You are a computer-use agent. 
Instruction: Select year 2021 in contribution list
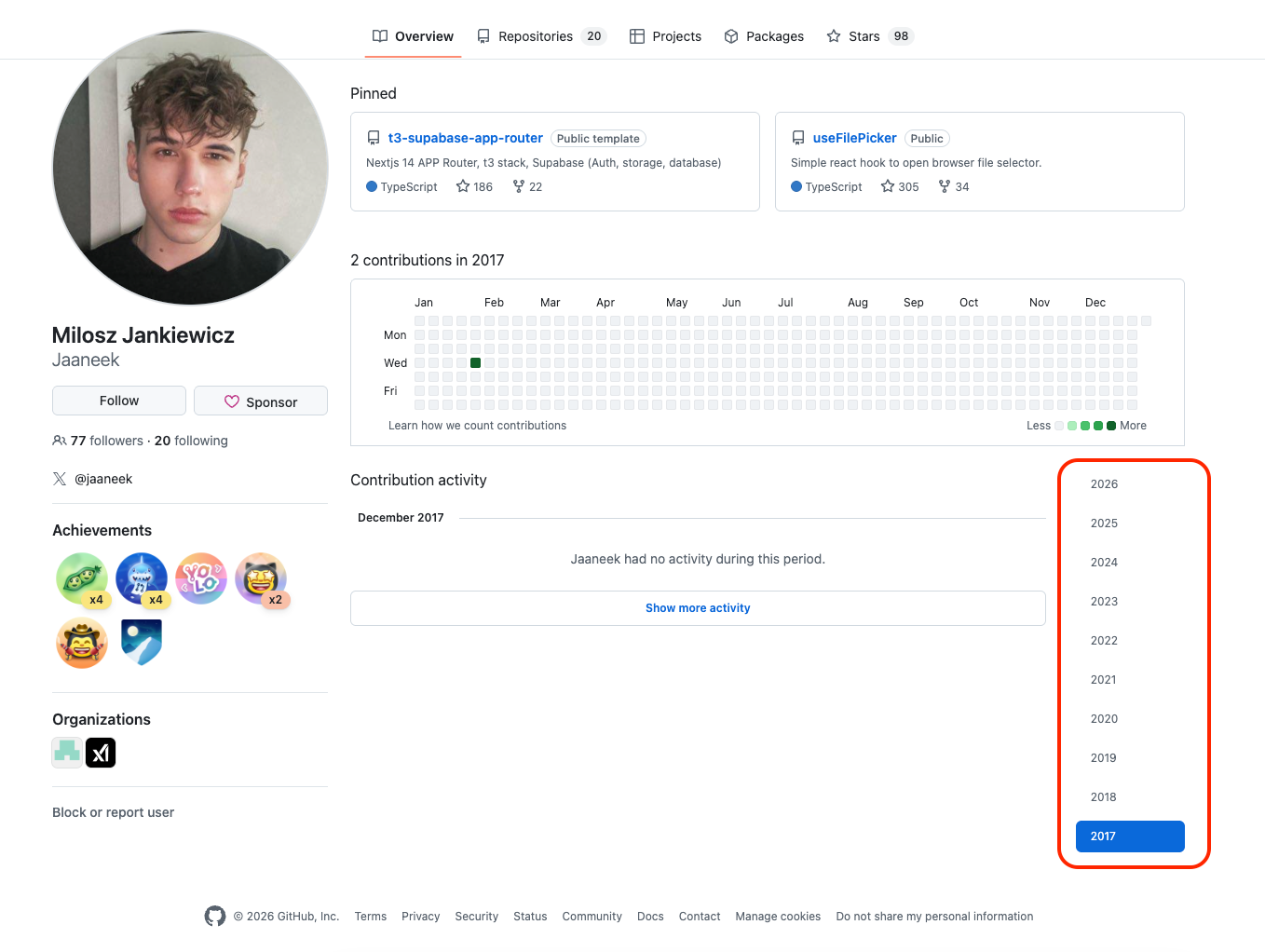pyautogui.click(x=1130, y=680)
